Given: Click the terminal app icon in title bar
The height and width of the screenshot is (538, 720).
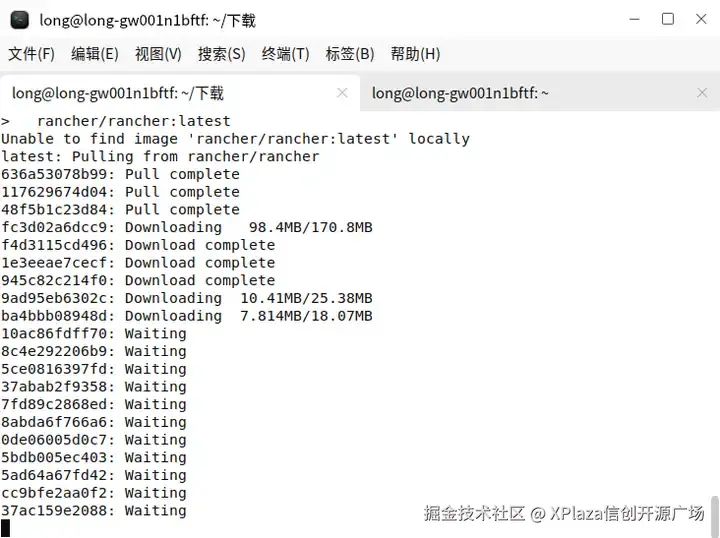Looking at the screenshot, I should [x=20, y=20].
